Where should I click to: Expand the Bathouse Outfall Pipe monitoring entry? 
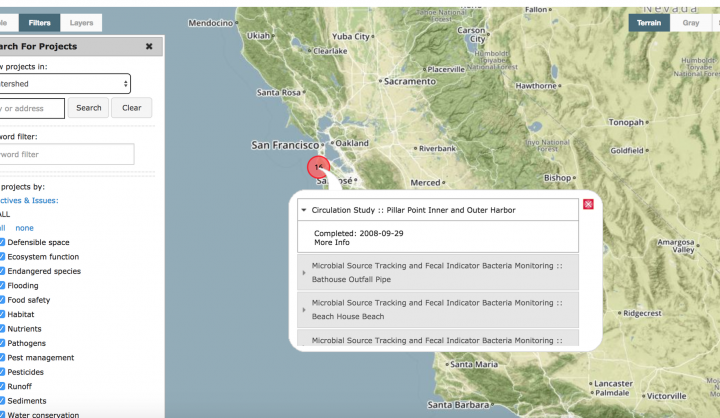click(438, 272)
